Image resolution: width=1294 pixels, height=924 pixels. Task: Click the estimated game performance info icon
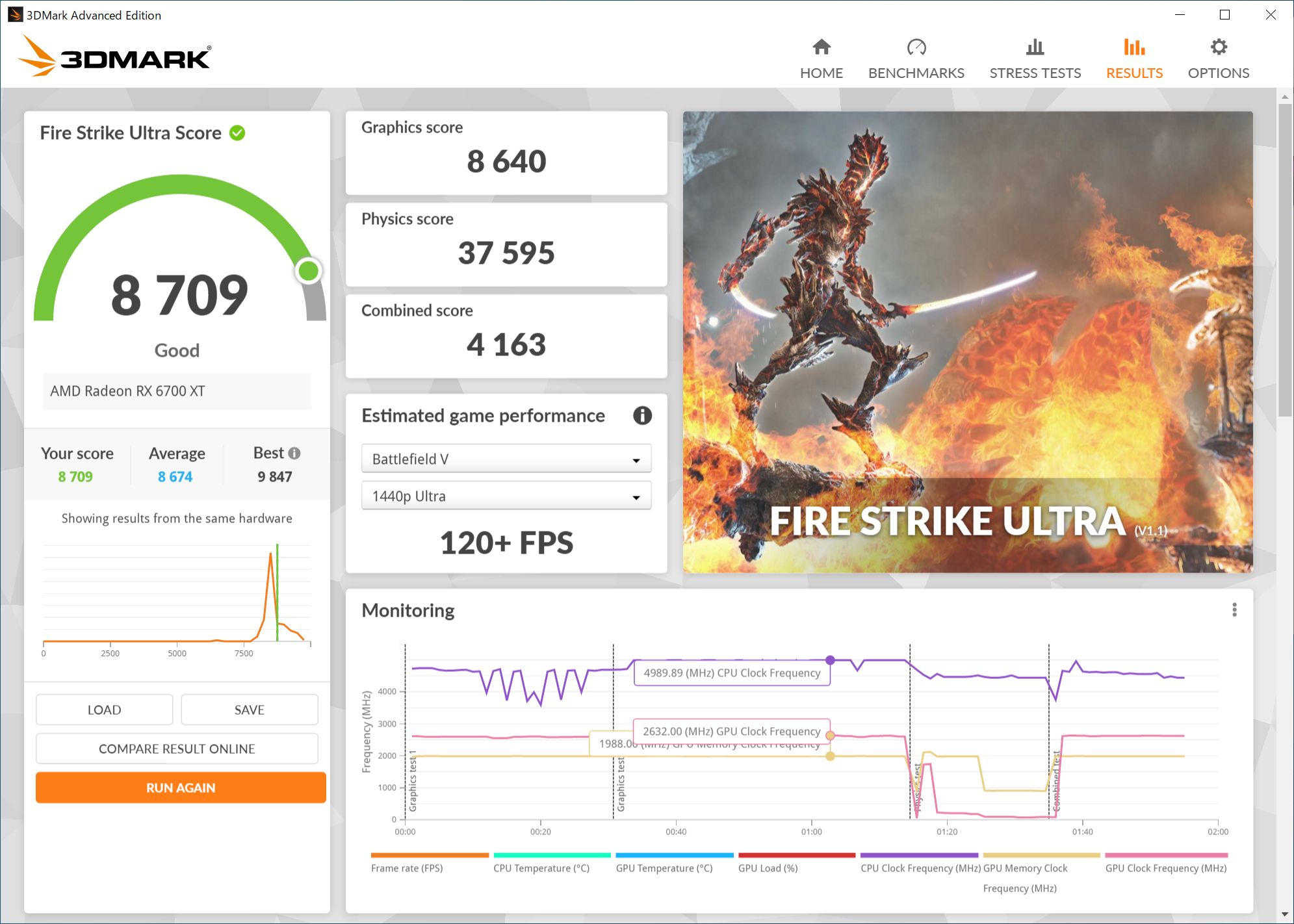coord(642,415)
